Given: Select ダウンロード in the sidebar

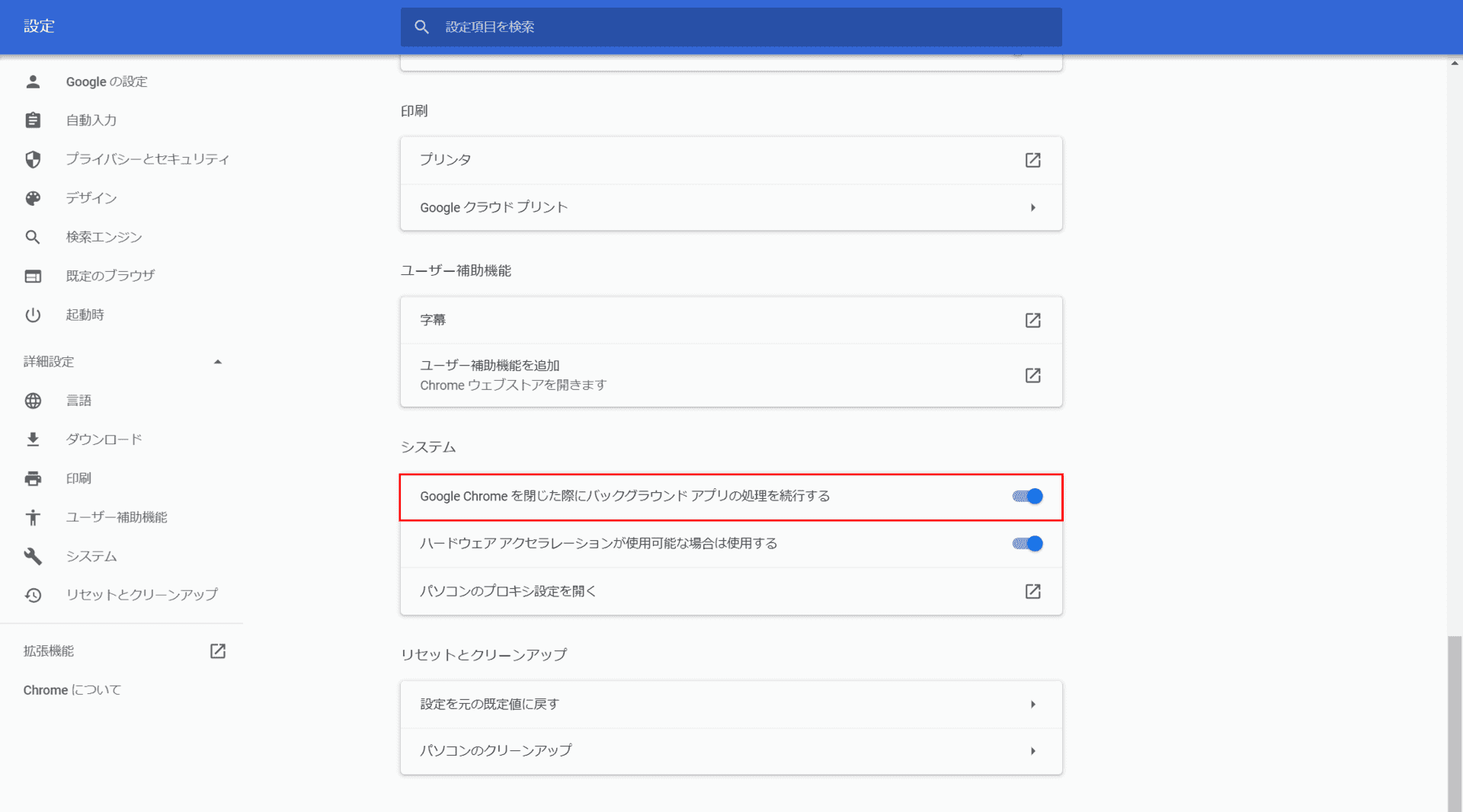Looking at the screenshot, I should pos(104,440).
